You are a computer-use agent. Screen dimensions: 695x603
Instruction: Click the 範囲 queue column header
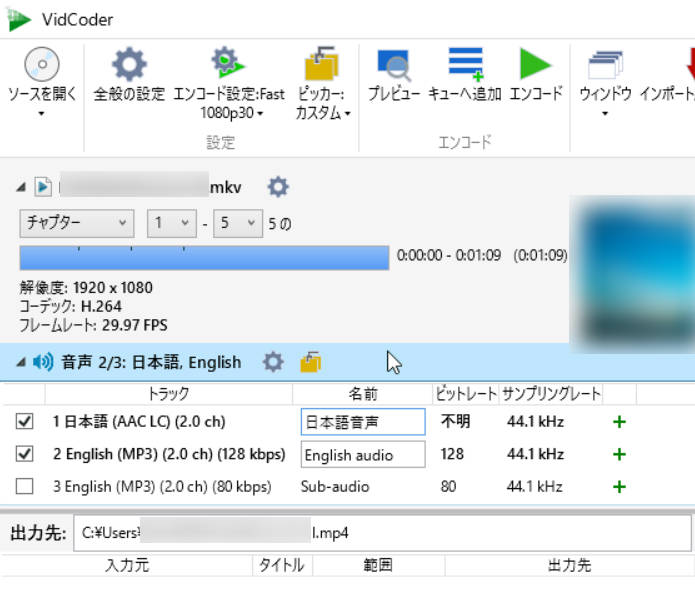[x=378, y=565]
